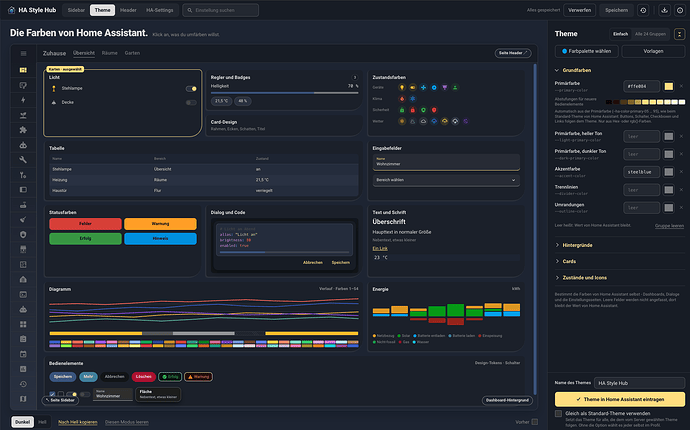Select the Räume tab in preview
Screen dimensions: 690x430
click(x=110, y=53)
